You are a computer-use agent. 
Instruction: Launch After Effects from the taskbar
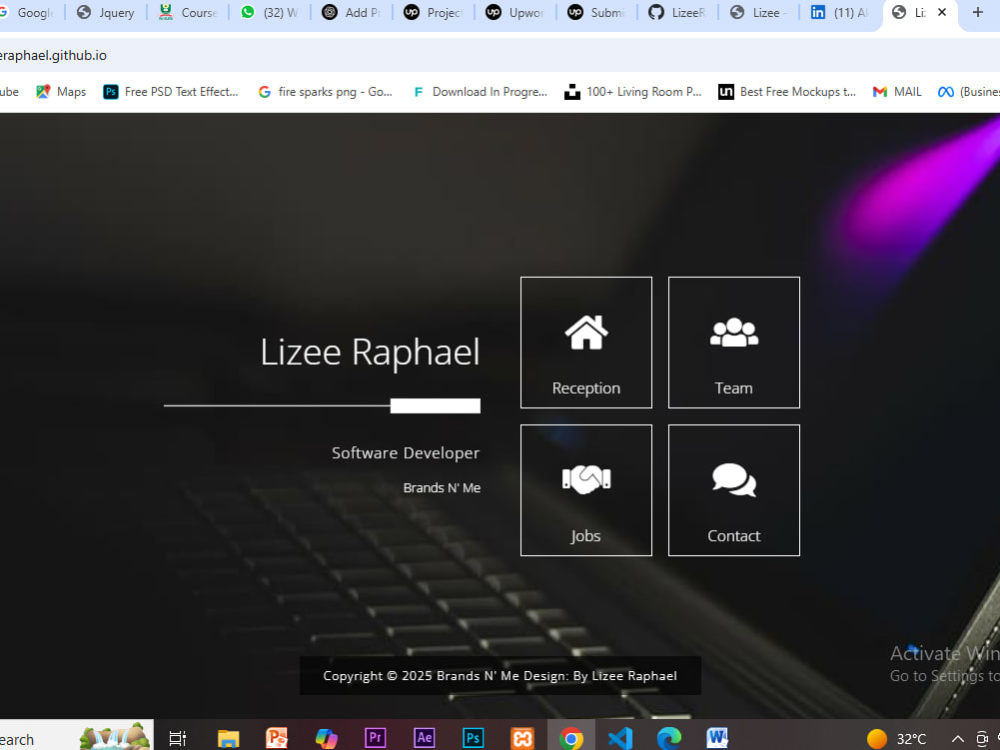(x=424, y=738)
